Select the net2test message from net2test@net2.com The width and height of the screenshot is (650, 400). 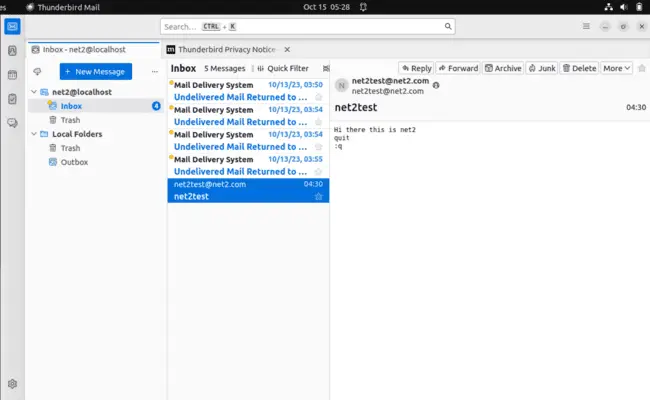(248, 191)
